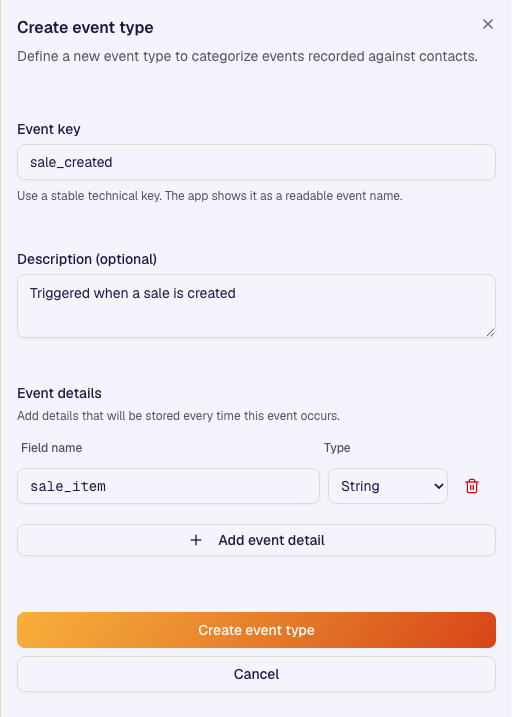Close the Create event type dialog
512x717 pixels.
488,24
